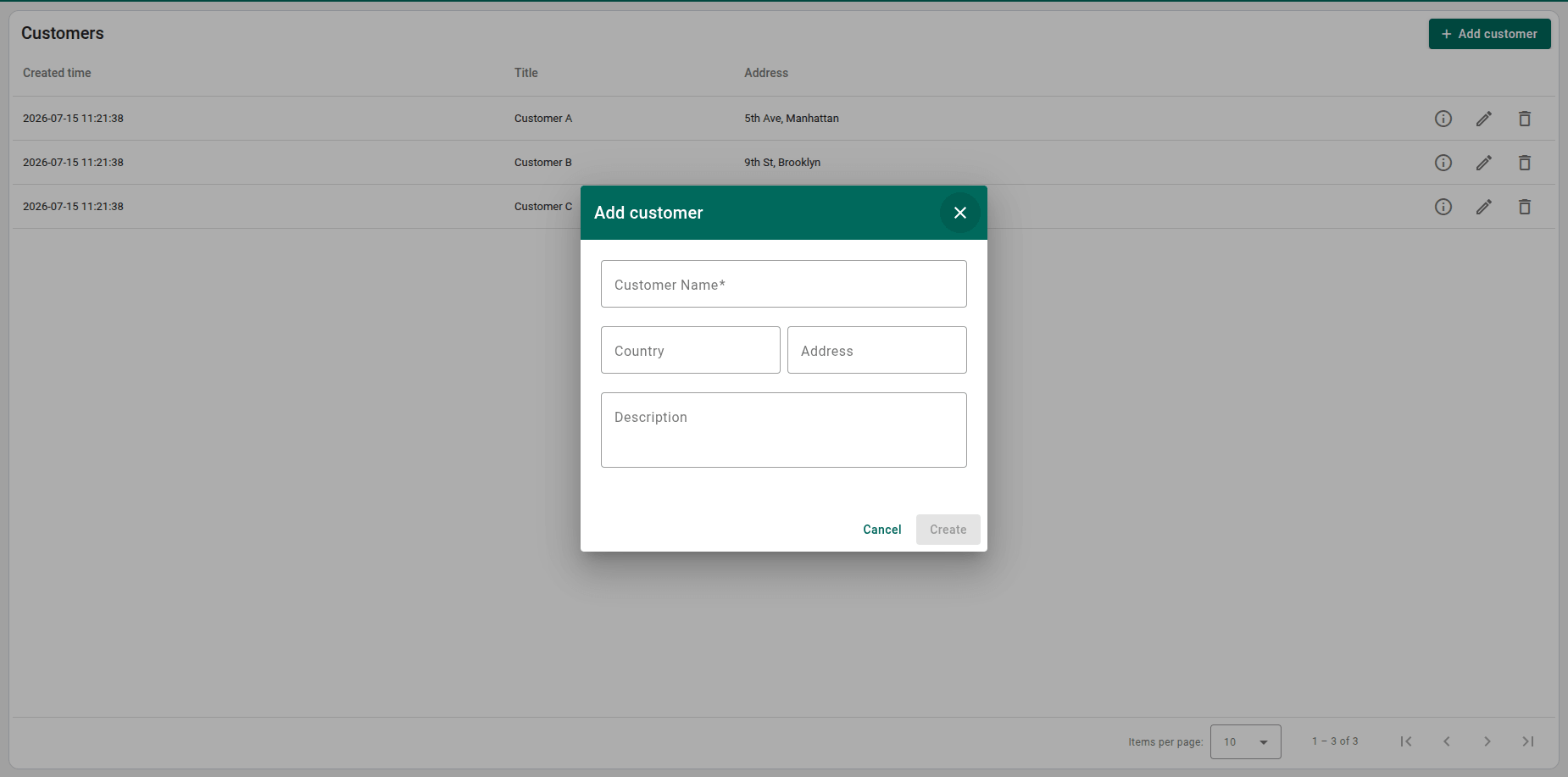Select created time of Customer B row
Viewport: 1568px width, 777px height.
73,163
